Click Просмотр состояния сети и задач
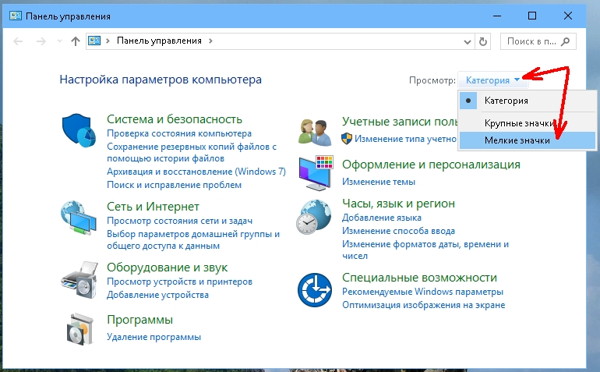Viewport: 600px width, 372px height. tap(179, 221)
